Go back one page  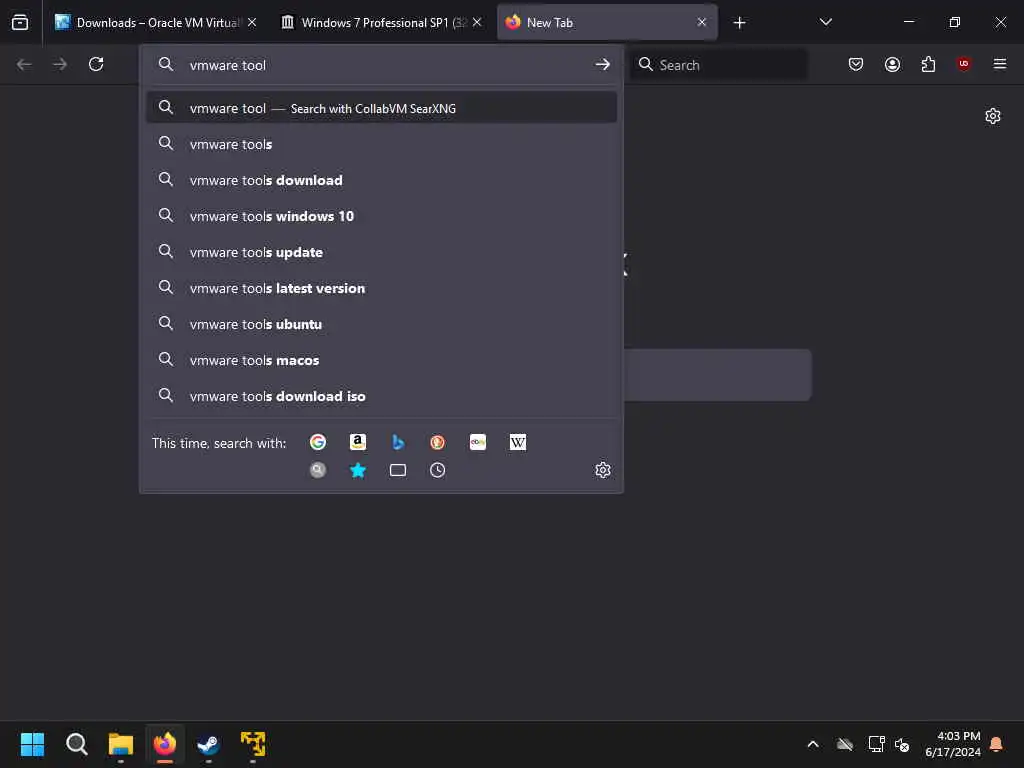pos(24,64)
